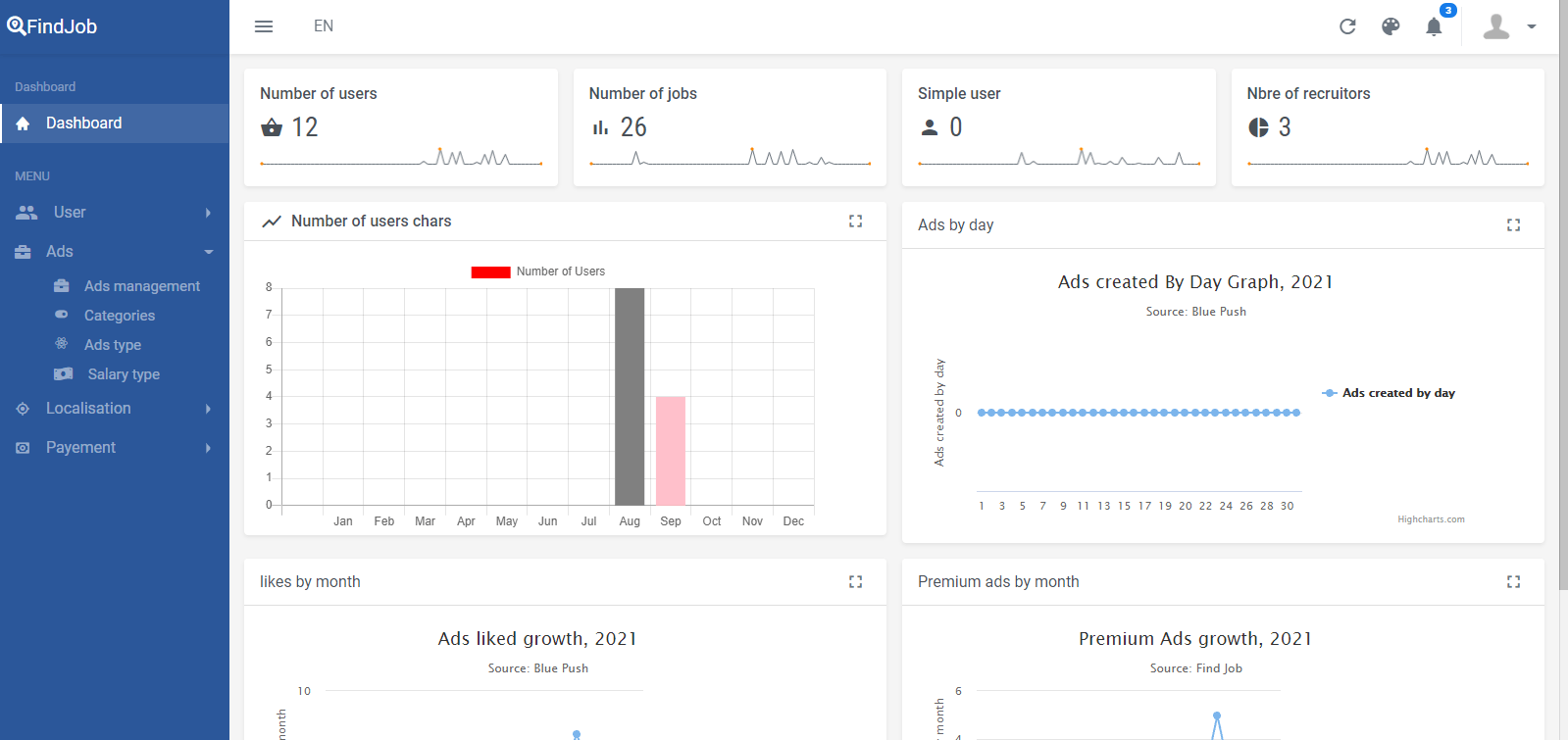Click the hamburger menu icon

[x=264, y=26]
